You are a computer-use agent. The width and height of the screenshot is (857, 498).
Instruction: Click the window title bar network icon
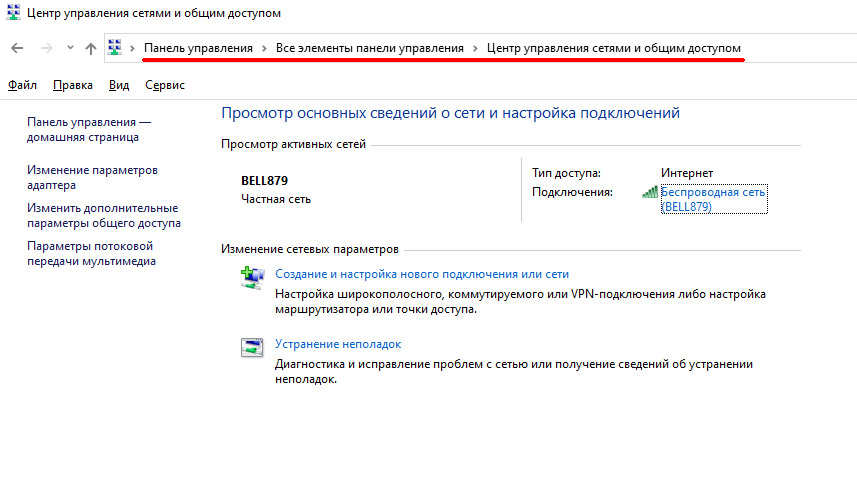(14, 13)
